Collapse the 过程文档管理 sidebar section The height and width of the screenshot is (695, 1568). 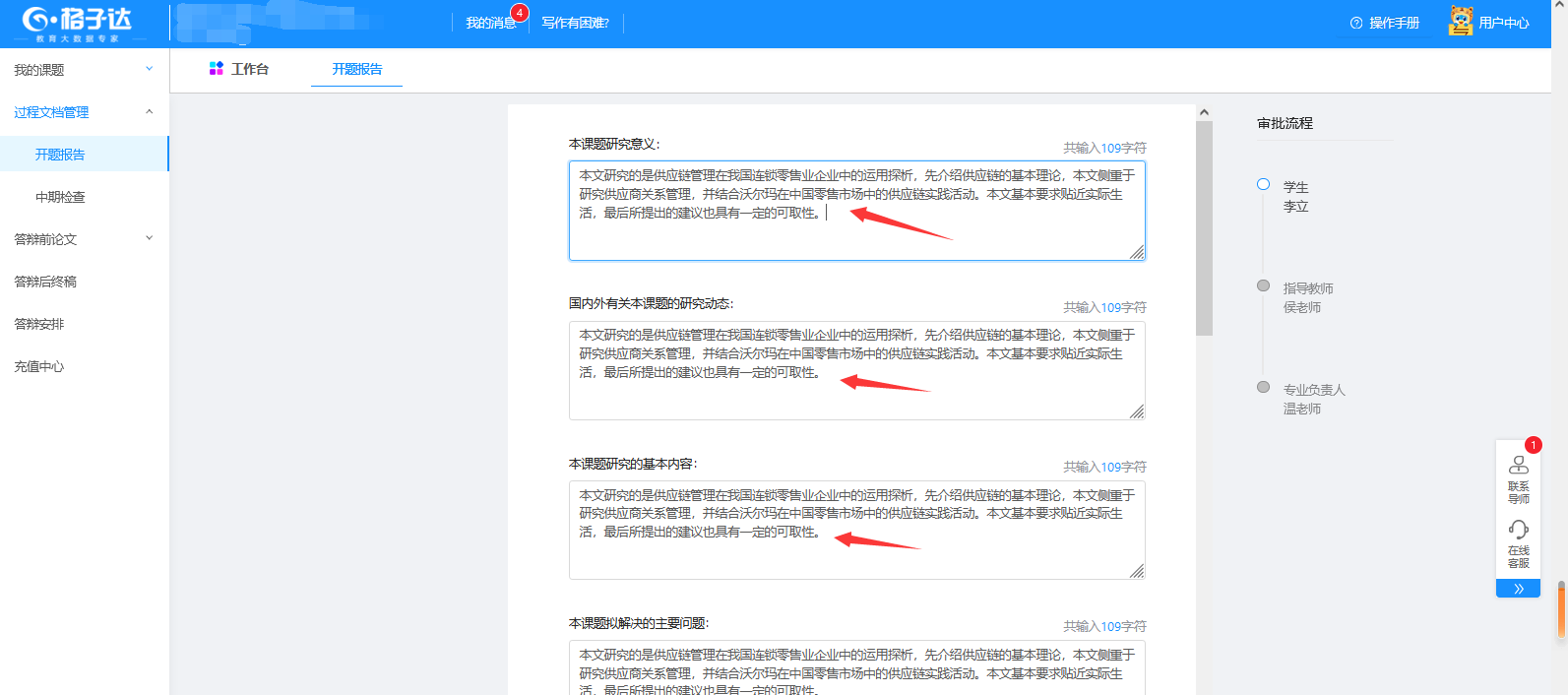pos(150,111)
